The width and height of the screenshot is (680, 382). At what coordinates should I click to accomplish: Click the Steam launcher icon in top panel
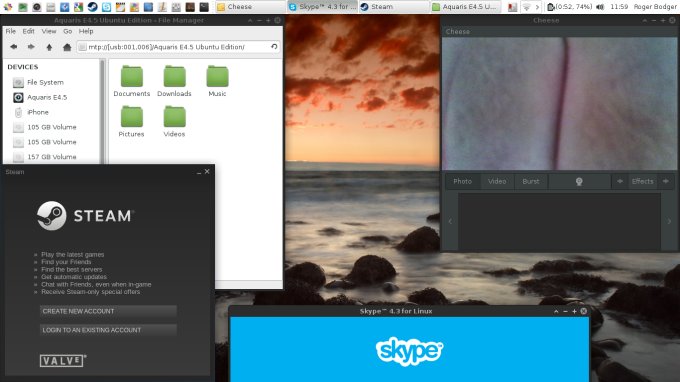(x=92, y=7)
